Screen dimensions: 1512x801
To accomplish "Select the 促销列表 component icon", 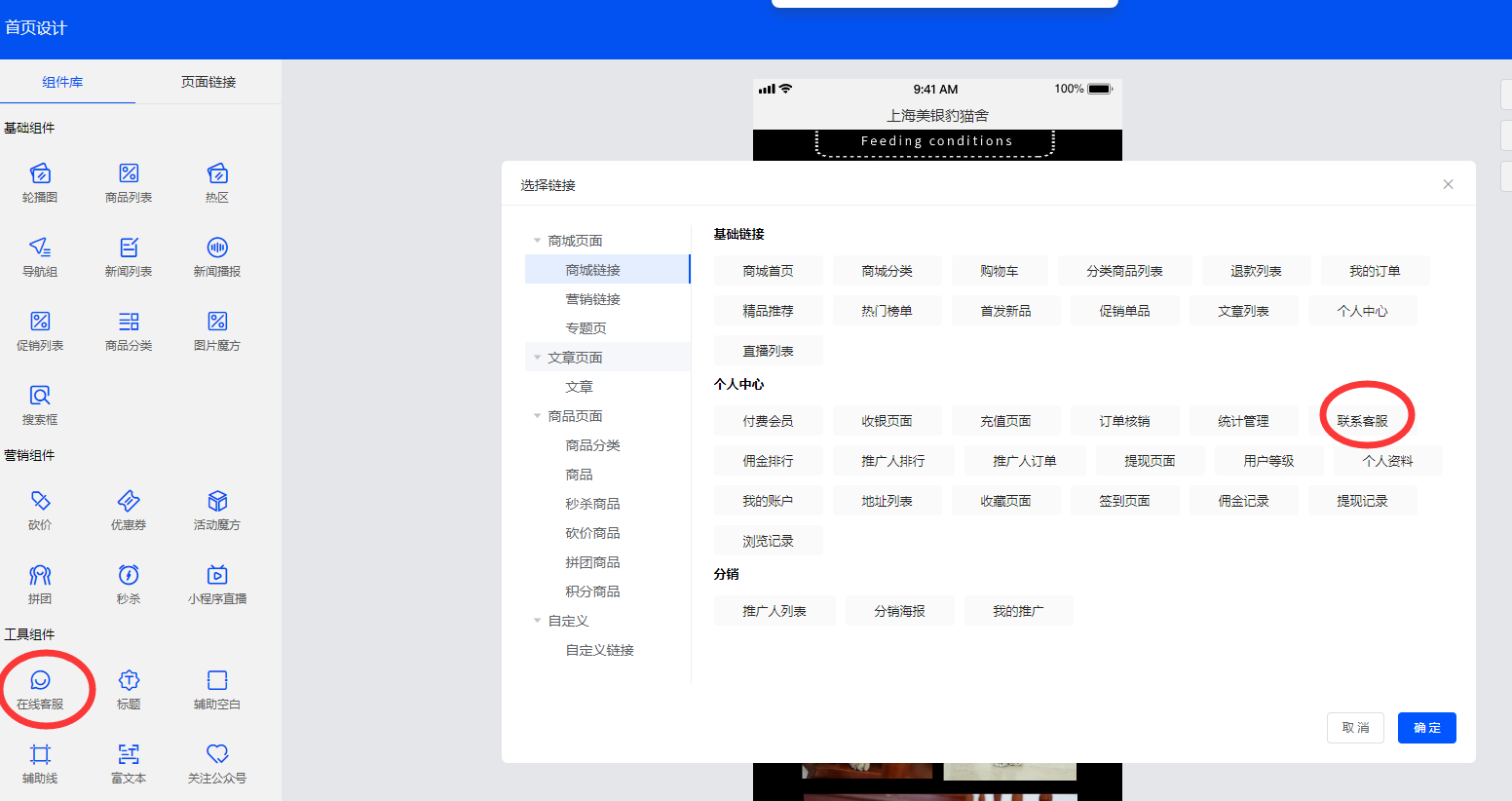I will click(x=40, y=322).
